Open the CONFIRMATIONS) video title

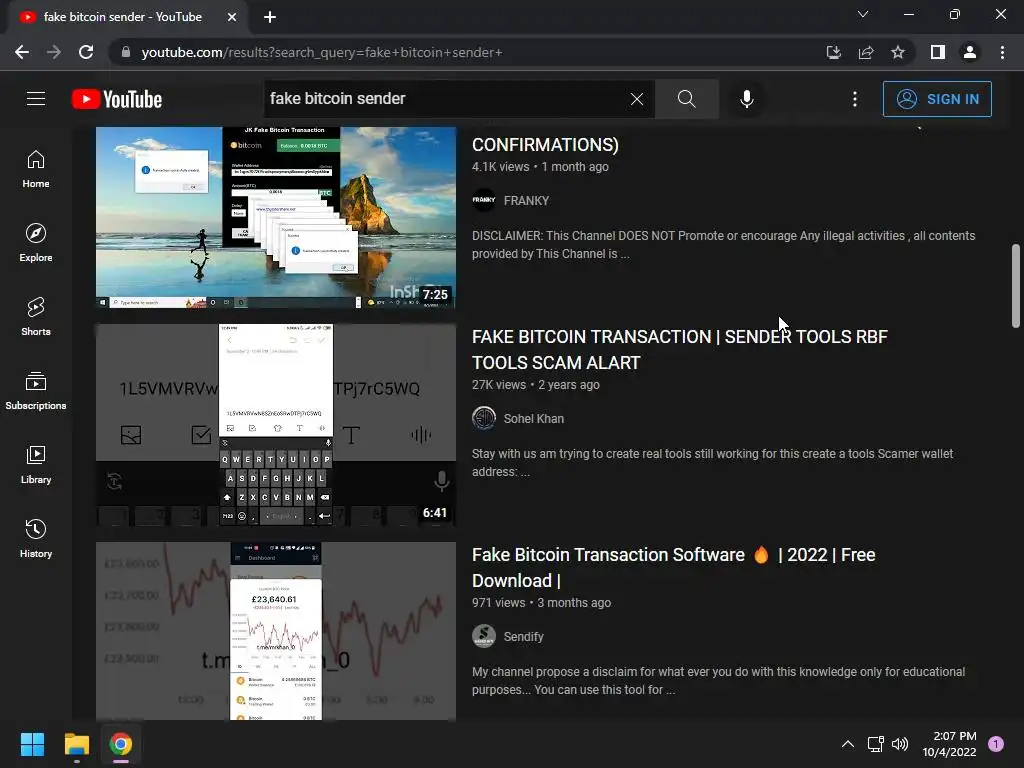pyautogui.click(x=545, y=144)
